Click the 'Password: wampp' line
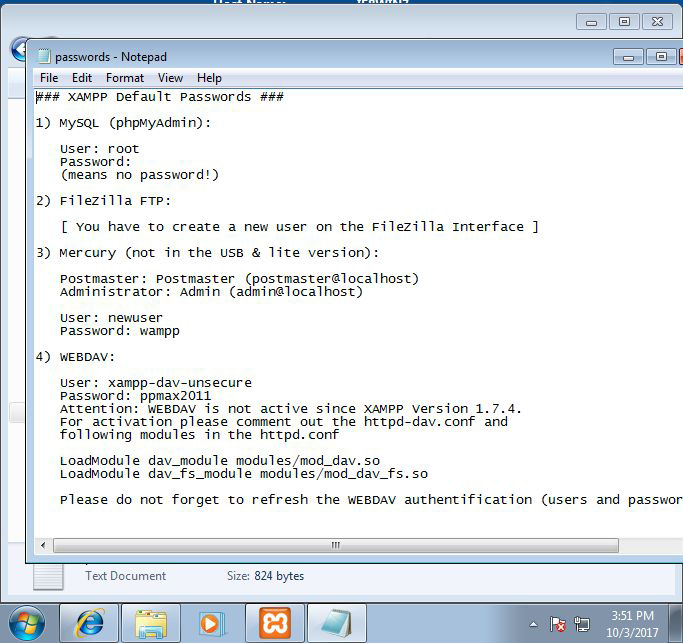The height and width of the screenshot is (643, 683). [x=120, y=331]
